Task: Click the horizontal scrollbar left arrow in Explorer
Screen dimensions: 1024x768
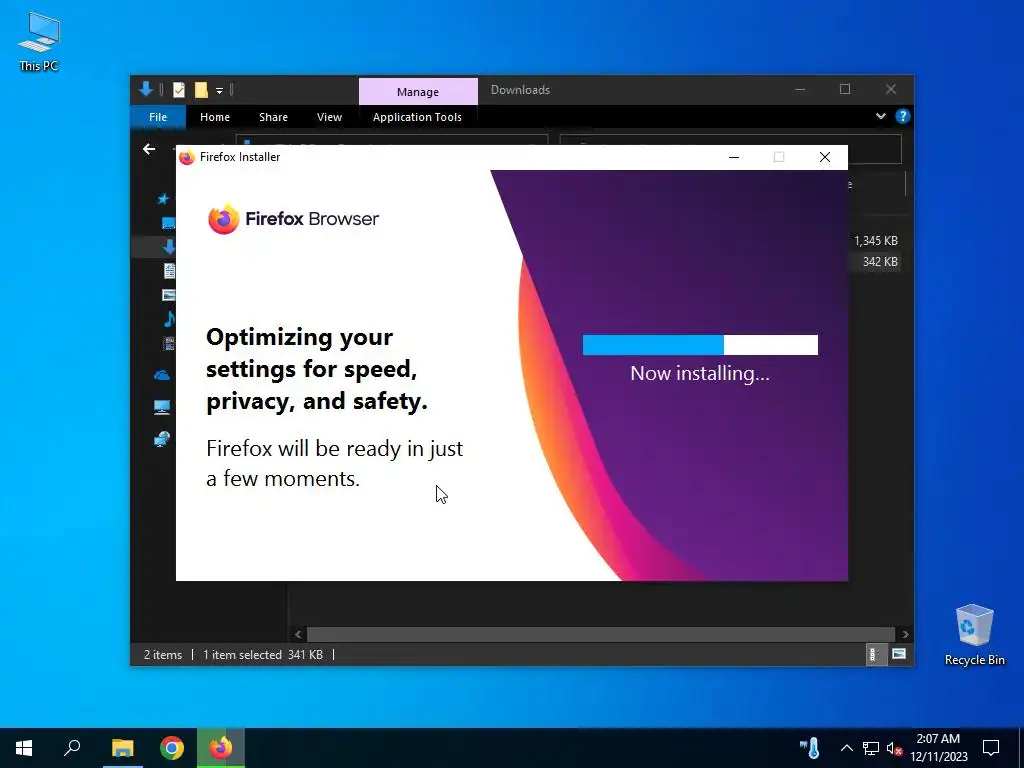Action: tap(298, 634)
